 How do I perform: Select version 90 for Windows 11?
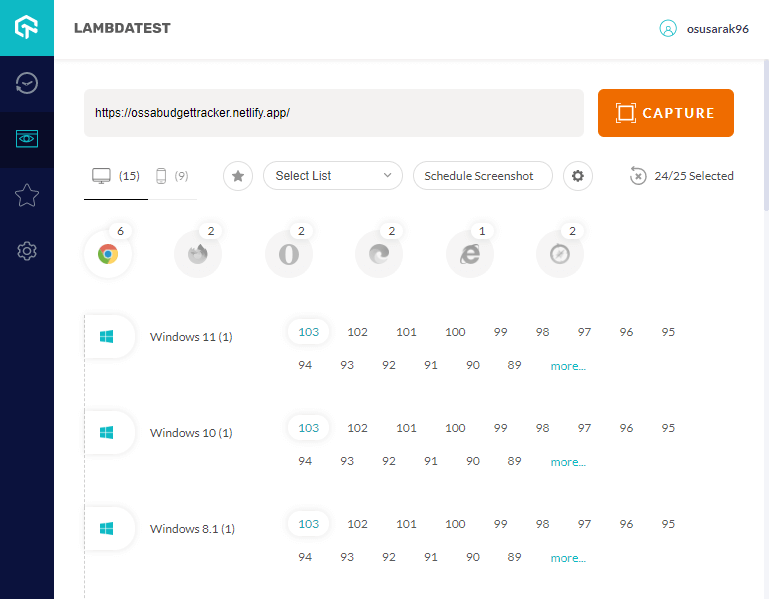(x=473, y=365)
